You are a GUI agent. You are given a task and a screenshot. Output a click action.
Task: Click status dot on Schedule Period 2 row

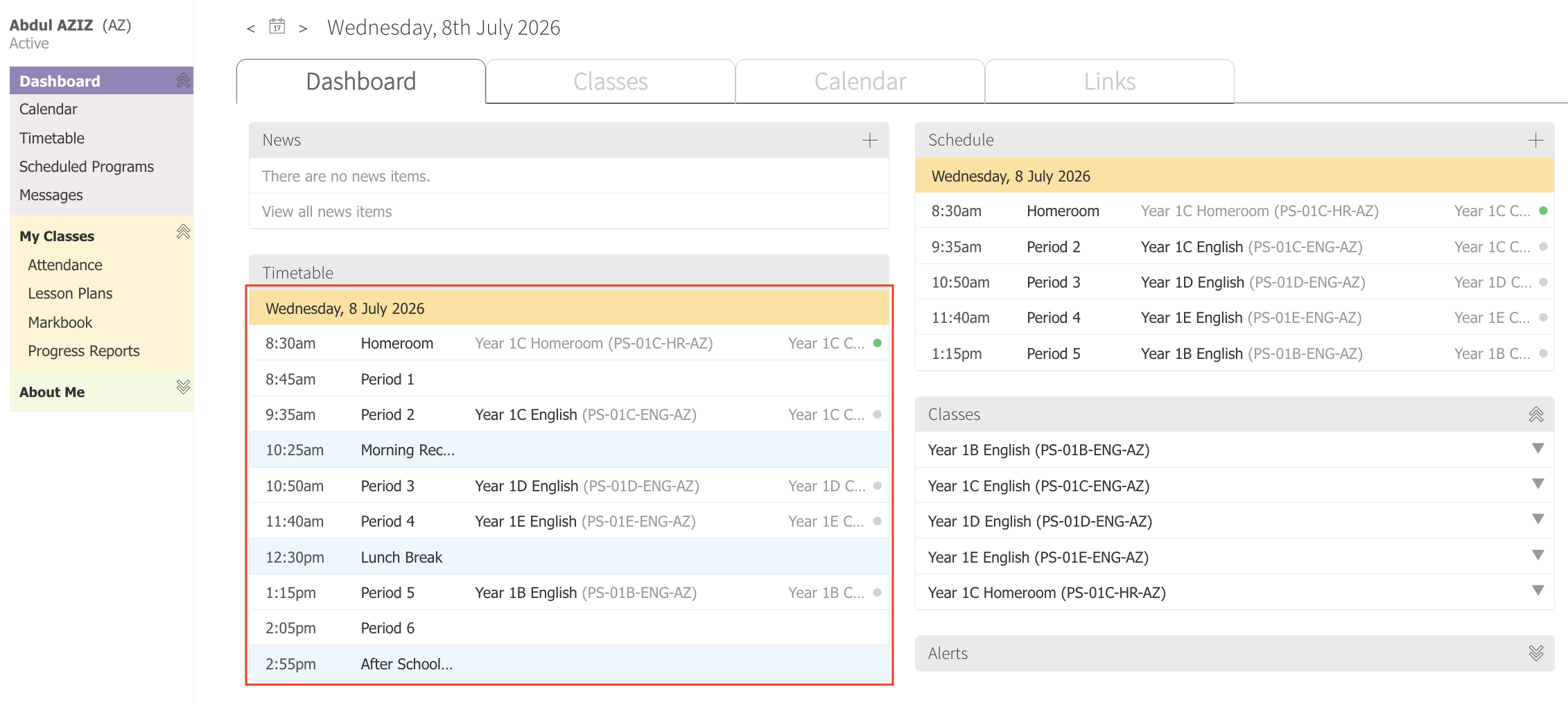pos(1543,247)
